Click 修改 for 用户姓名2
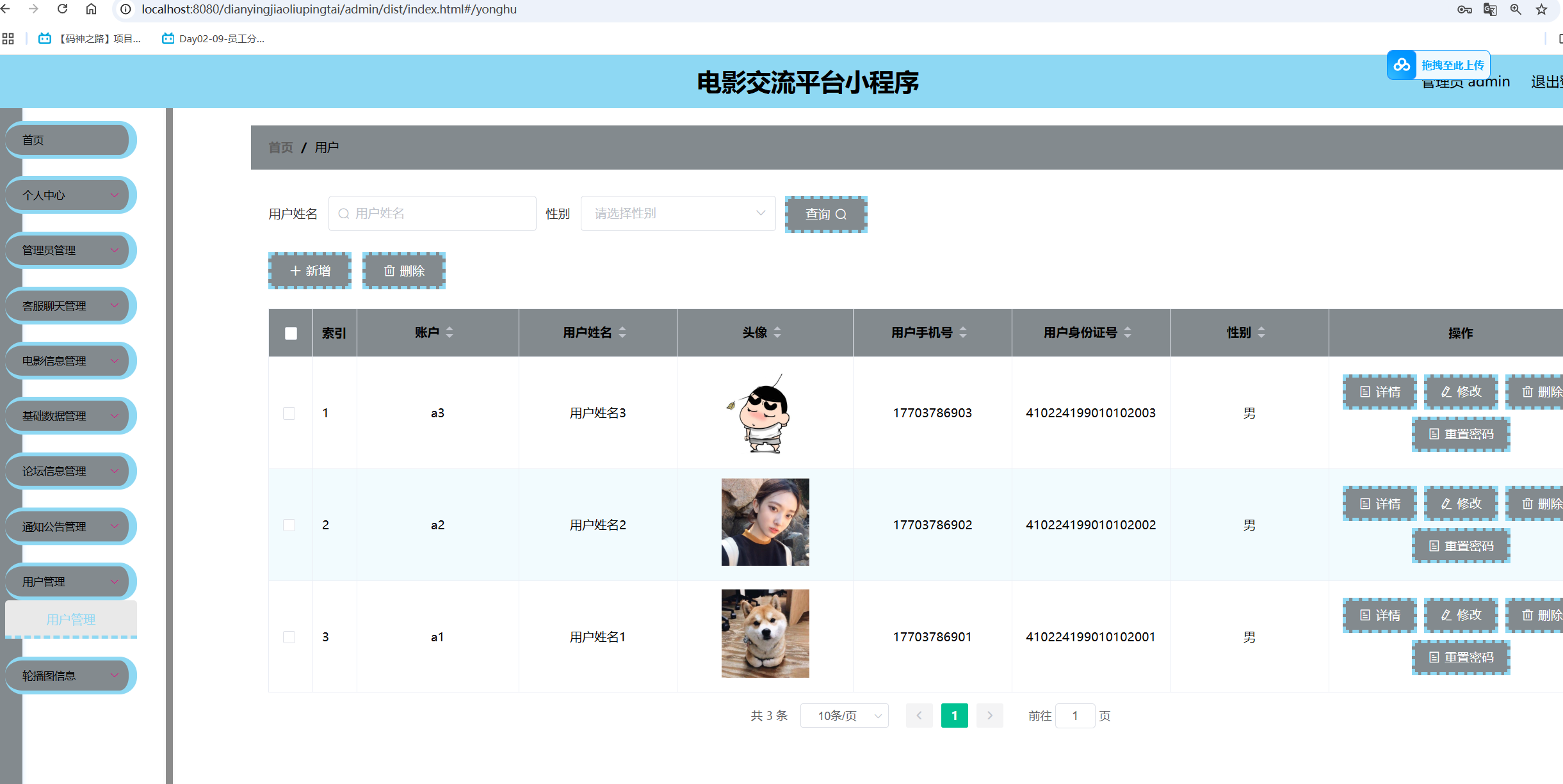 [1461, 504]
